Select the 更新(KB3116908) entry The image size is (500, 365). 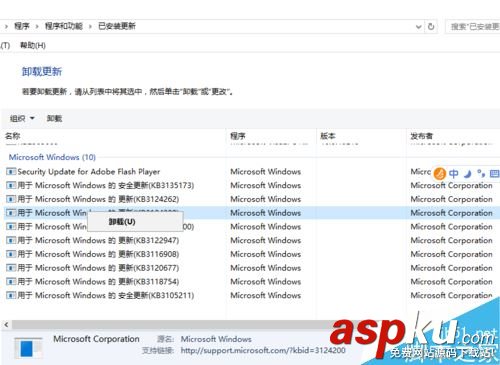tap(98, 254)
